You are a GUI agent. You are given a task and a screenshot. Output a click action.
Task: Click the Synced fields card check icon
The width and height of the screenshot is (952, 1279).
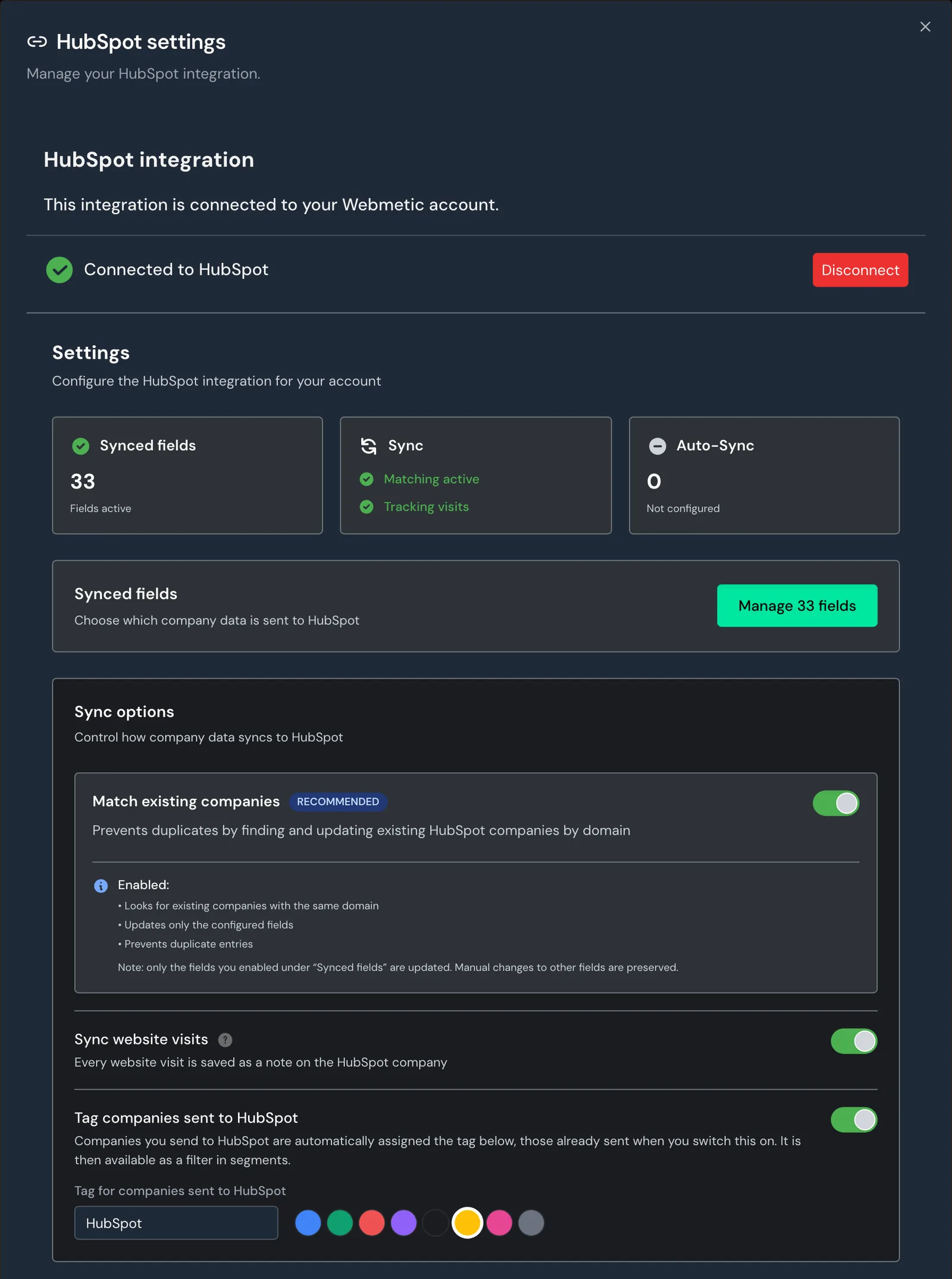[81, 446]
